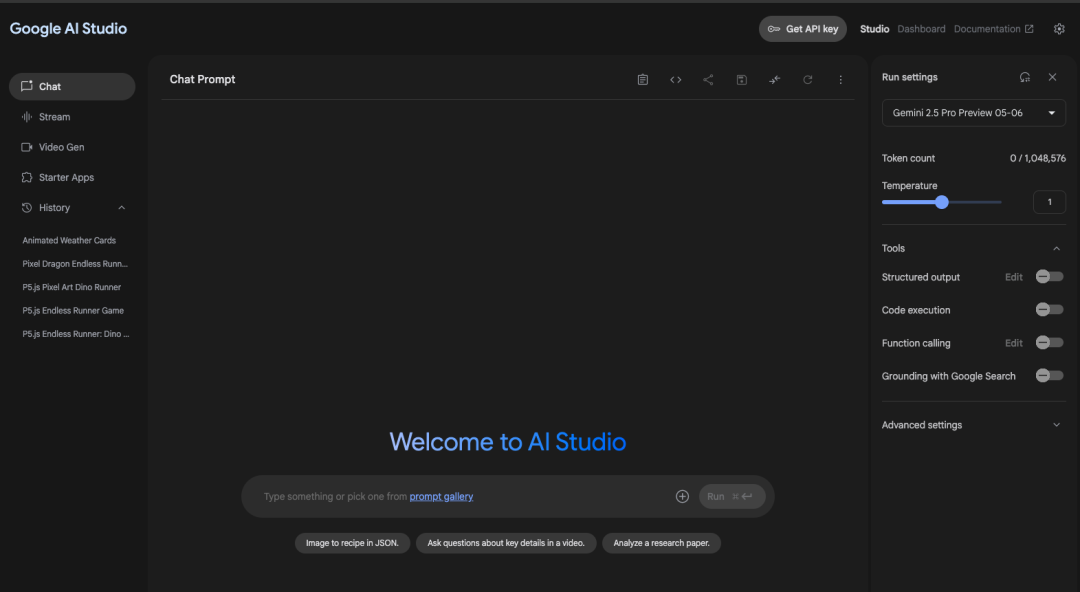Viewport: 1080px width, 592px height.
Task: Open the prompt gallery link
Action: coord(441,496)
